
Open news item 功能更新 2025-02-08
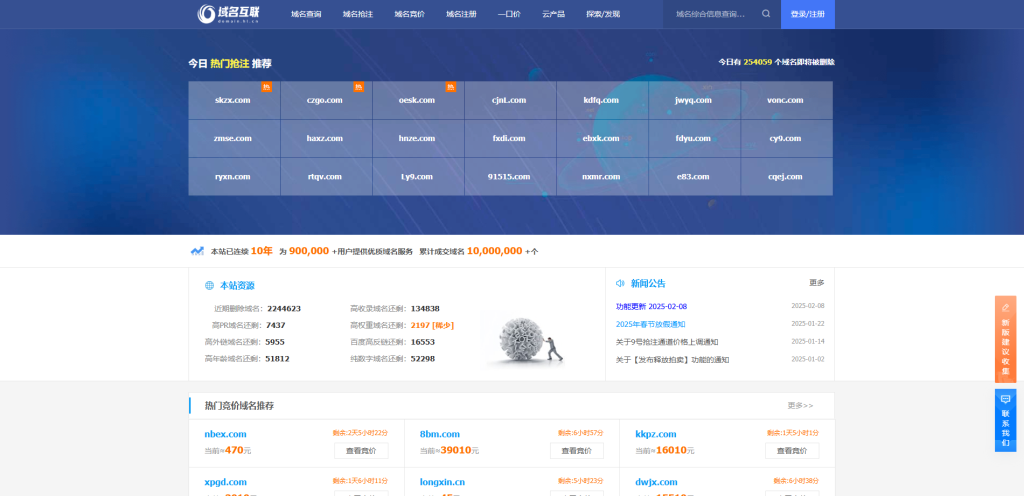click(651, 306)
